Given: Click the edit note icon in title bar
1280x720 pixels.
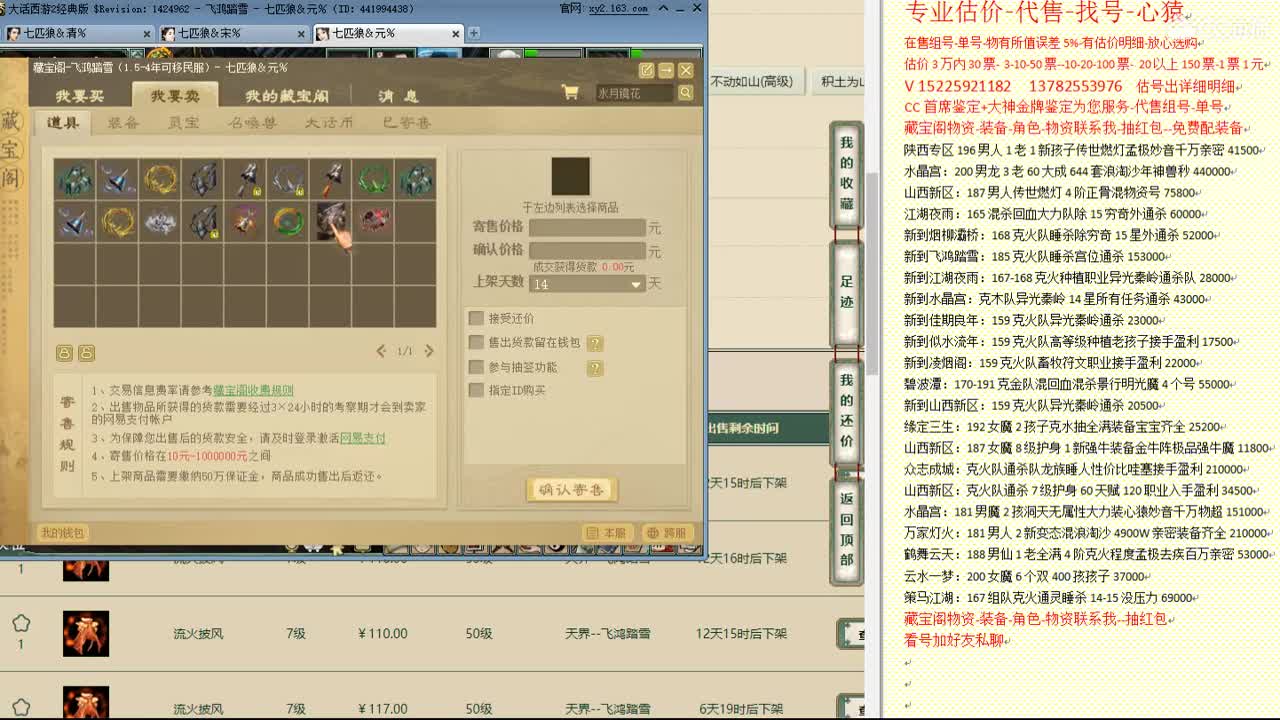Looking at the screenshot, I should (x=646, y=70).
